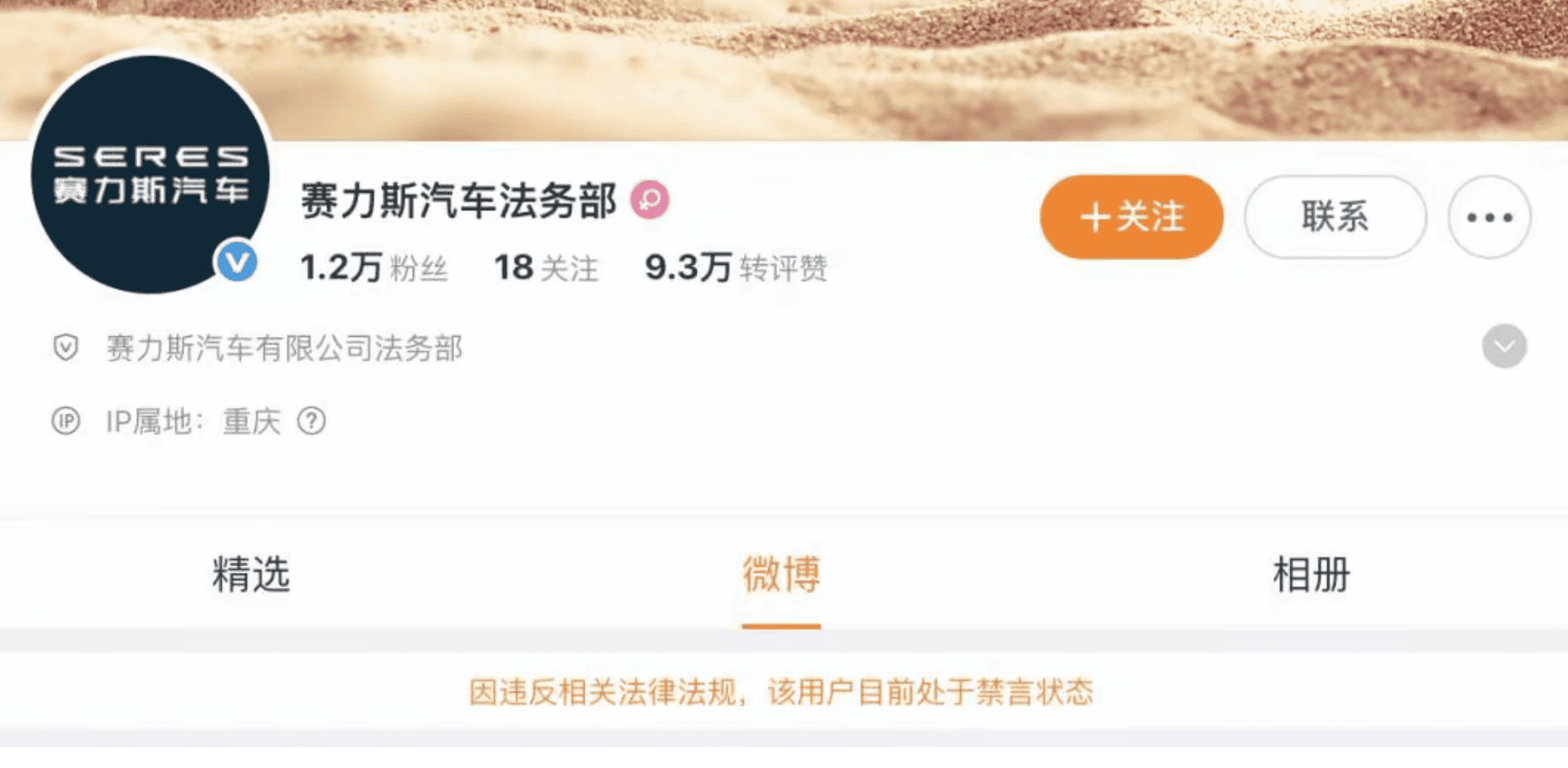
Task: Click the IP circle icon
Action: 66,422
